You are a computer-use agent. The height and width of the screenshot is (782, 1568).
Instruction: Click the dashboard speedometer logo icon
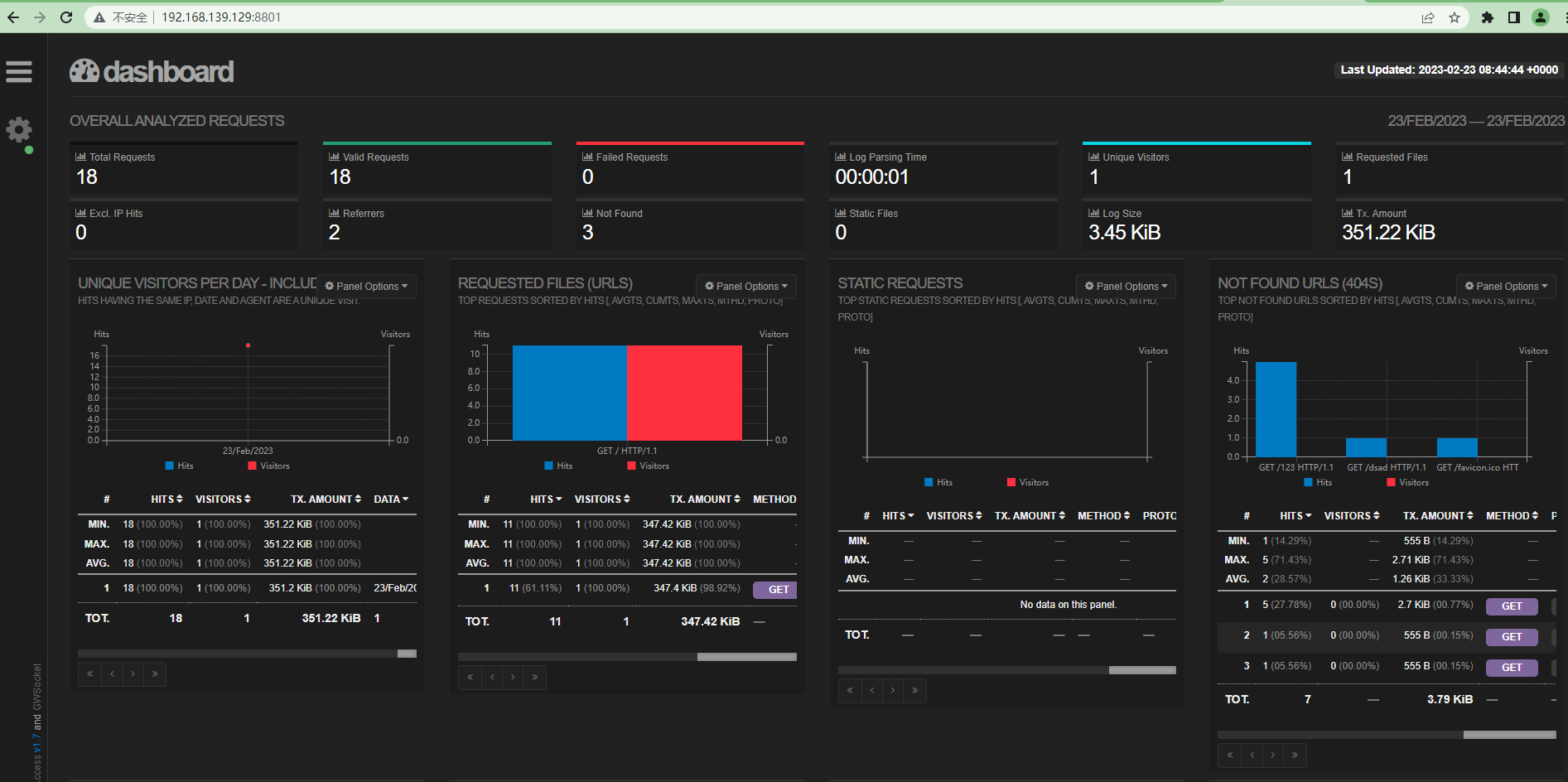(x=84, y=71)
